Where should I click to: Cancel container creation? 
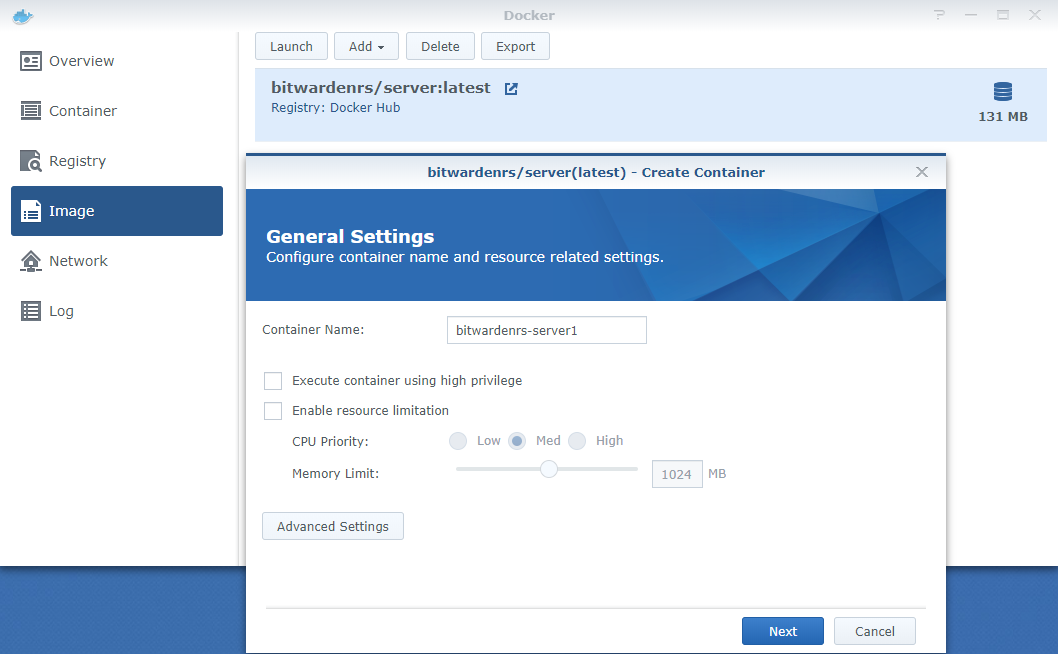pyautogui.click(x=874, y=632)
